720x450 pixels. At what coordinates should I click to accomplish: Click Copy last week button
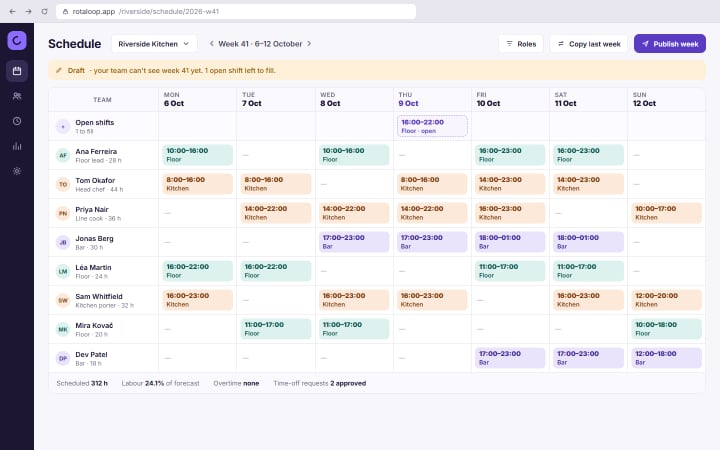pos(589,44)
